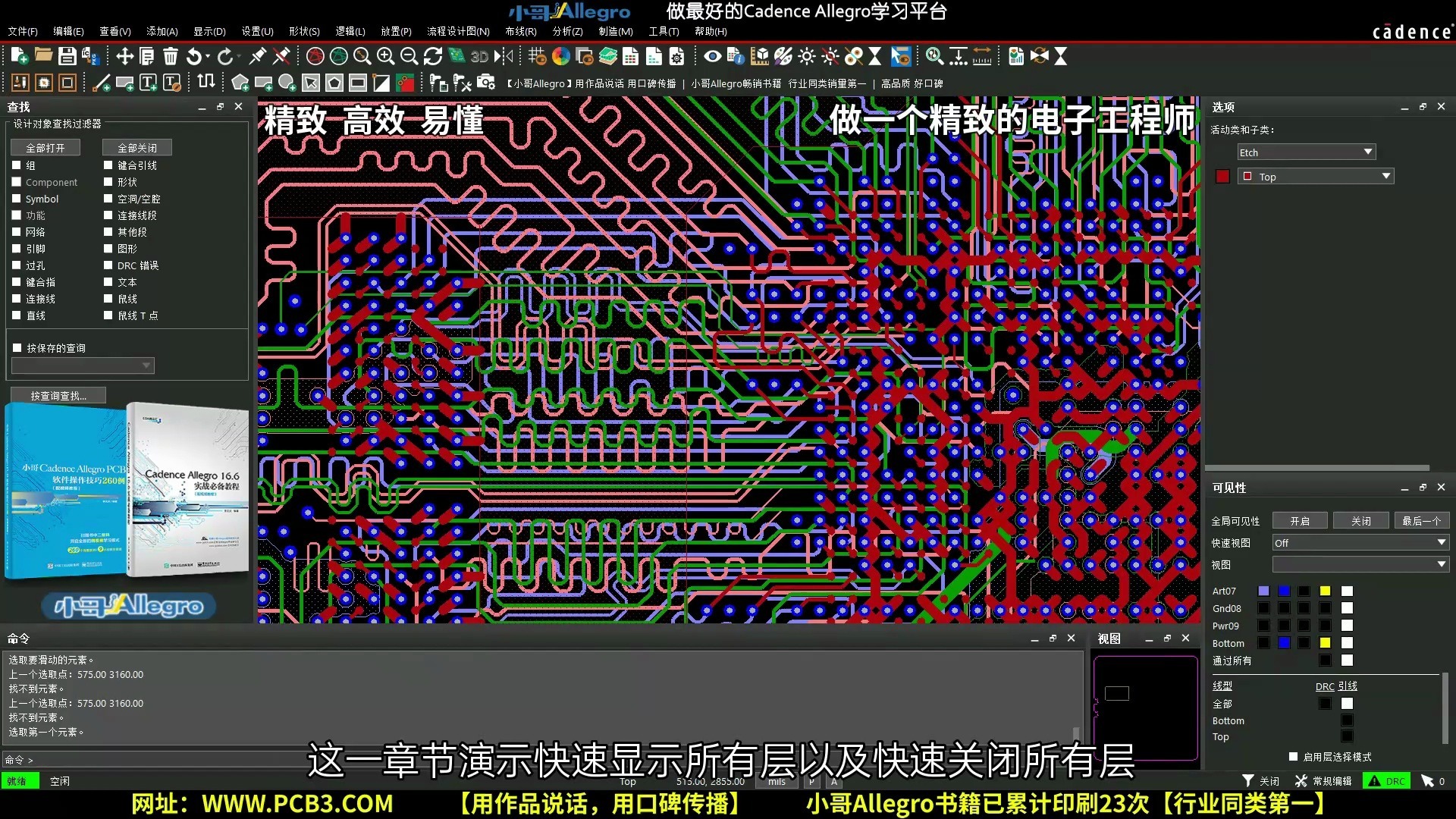Open the 显示(D) menu

(x=209, y=32)
